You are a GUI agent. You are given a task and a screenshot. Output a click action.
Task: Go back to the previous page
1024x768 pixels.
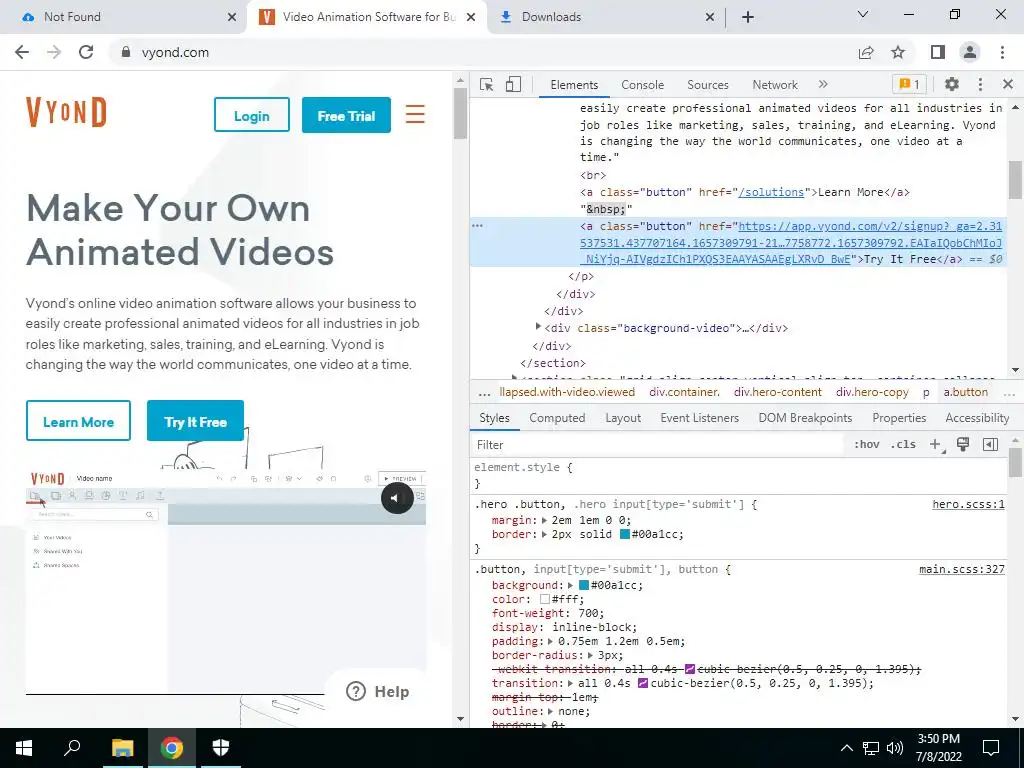22,52
